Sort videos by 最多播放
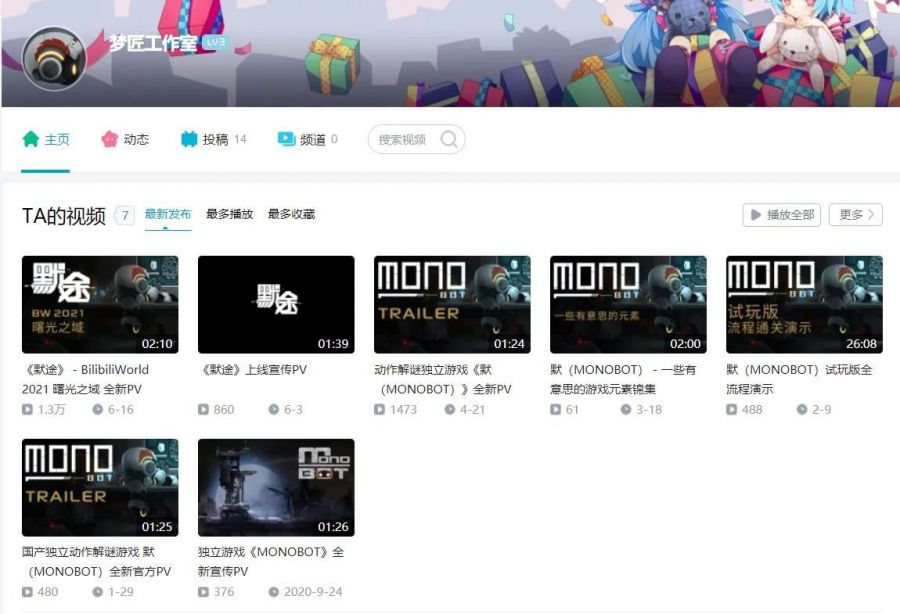The image size is (900, 614). click(230, 215)
